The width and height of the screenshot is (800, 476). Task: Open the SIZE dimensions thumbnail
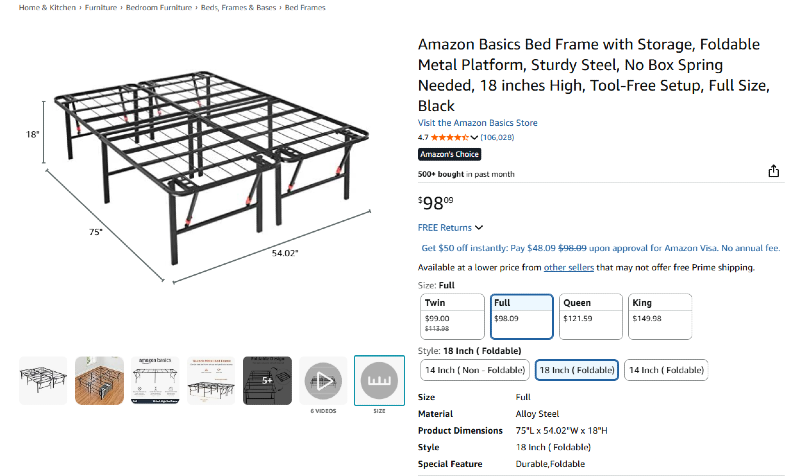pos(379,381)
